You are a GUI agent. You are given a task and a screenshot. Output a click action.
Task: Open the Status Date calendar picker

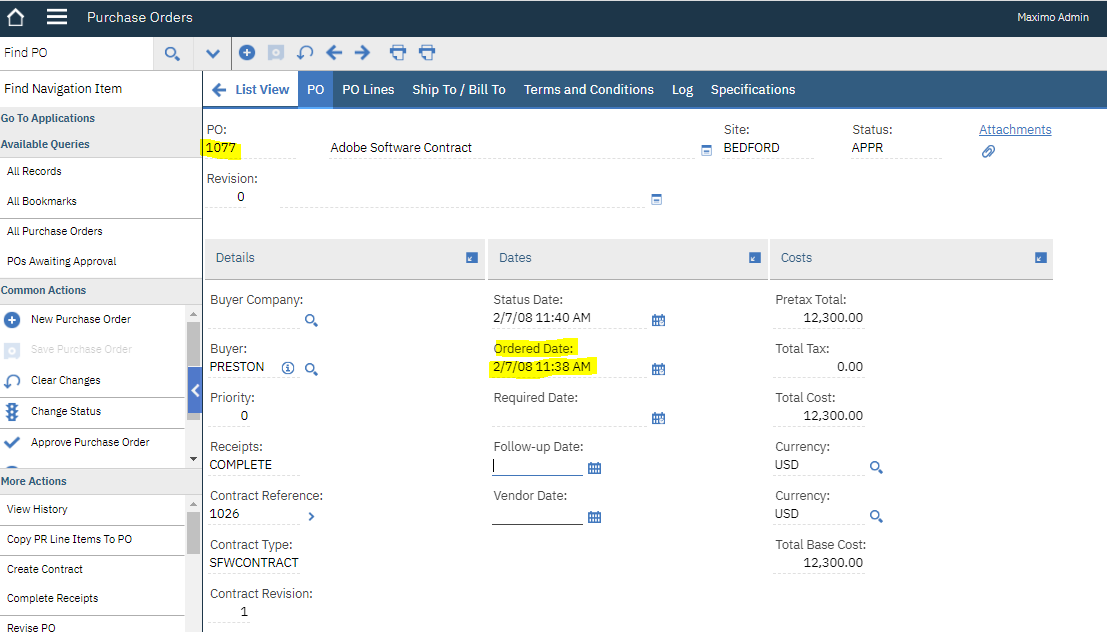point(658,320)
